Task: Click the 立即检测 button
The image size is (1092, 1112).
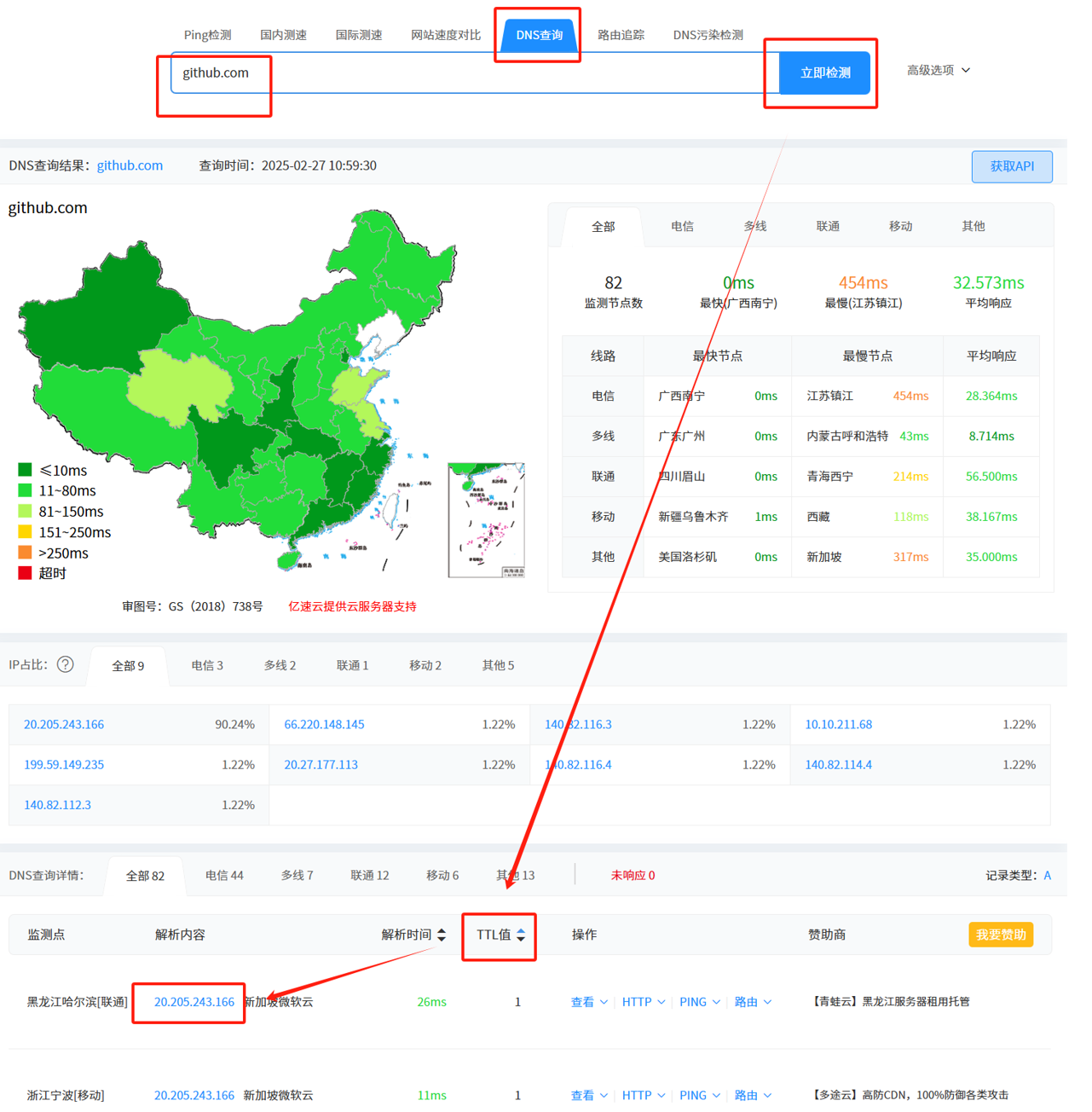Action: pos(825,72)
